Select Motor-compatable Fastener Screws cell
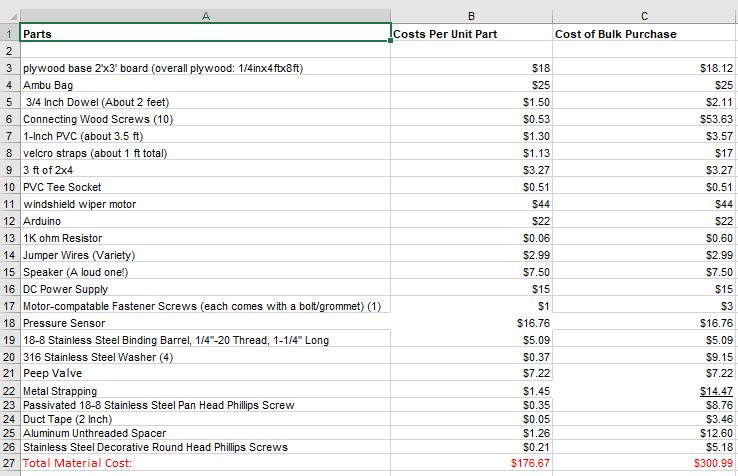The height and width of the screenshot is (476, 738). point(205,306)
